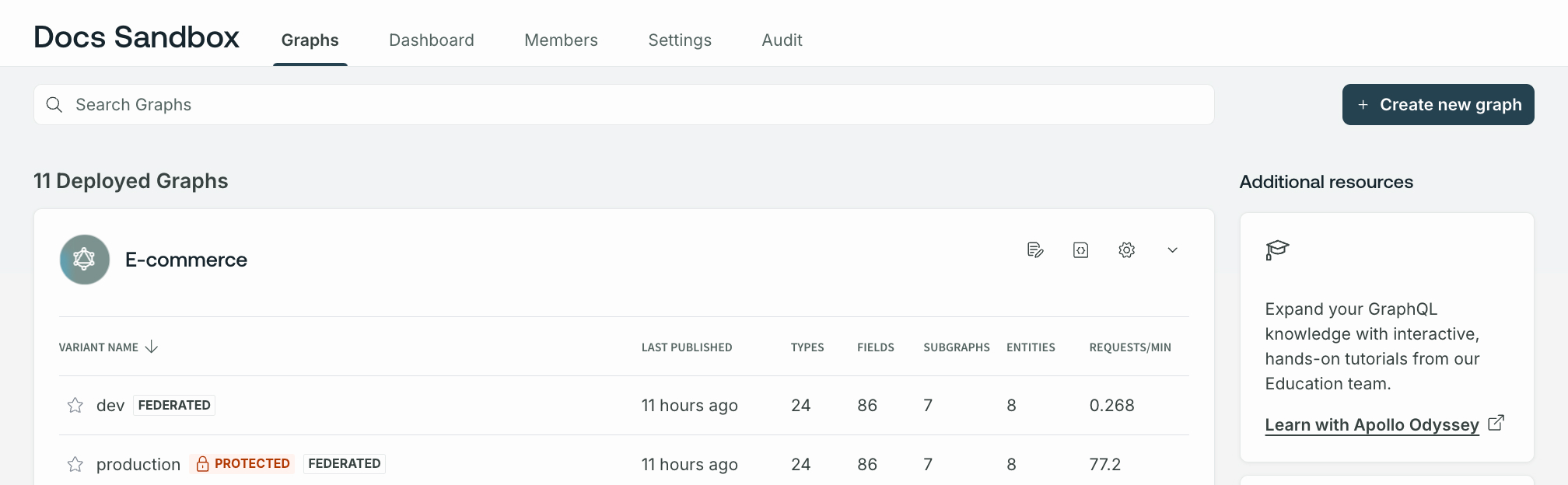
Task: Open the E-commerce graph Explorer code icon
Action: 1081,250
